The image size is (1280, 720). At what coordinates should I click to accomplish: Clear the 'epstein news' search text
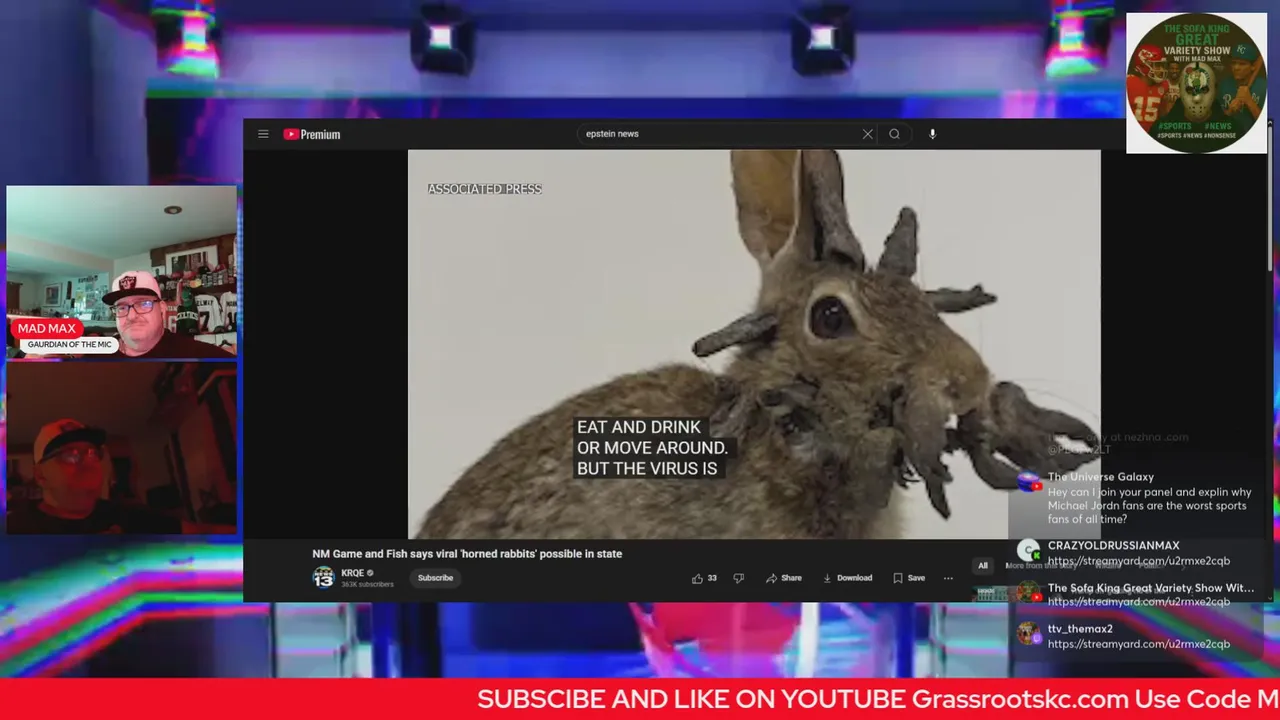(x=868, y=134)
